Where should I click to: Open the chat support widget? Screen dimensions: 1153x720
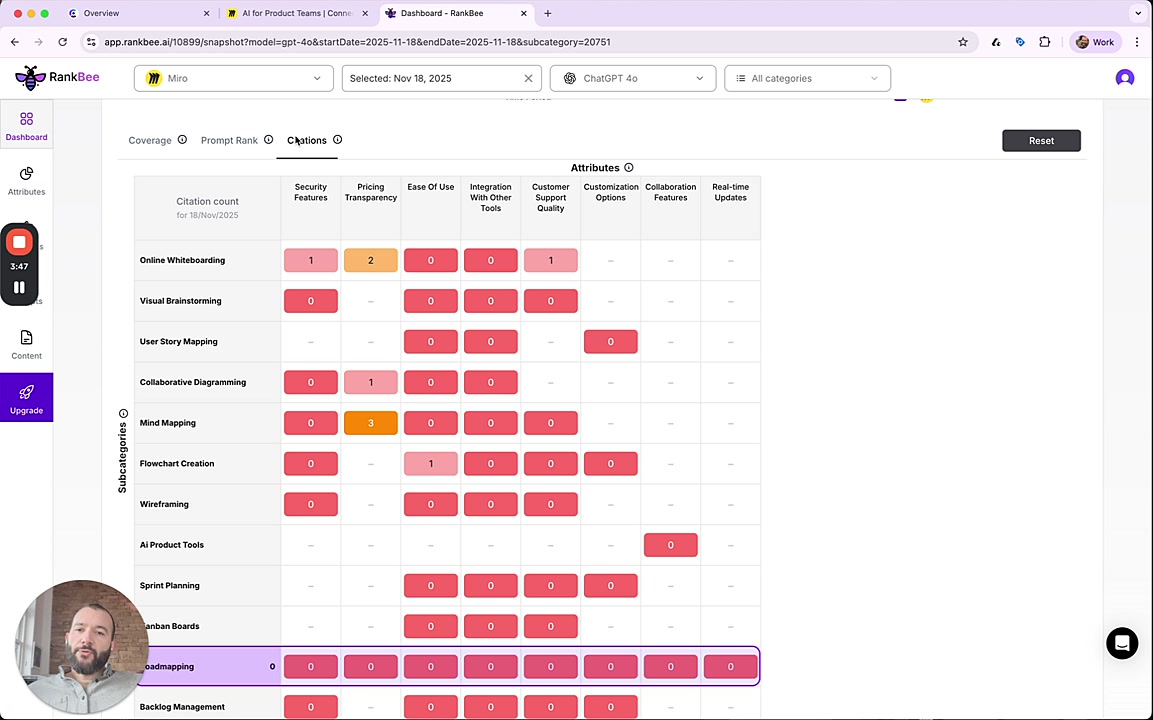tap(1122, 643)
